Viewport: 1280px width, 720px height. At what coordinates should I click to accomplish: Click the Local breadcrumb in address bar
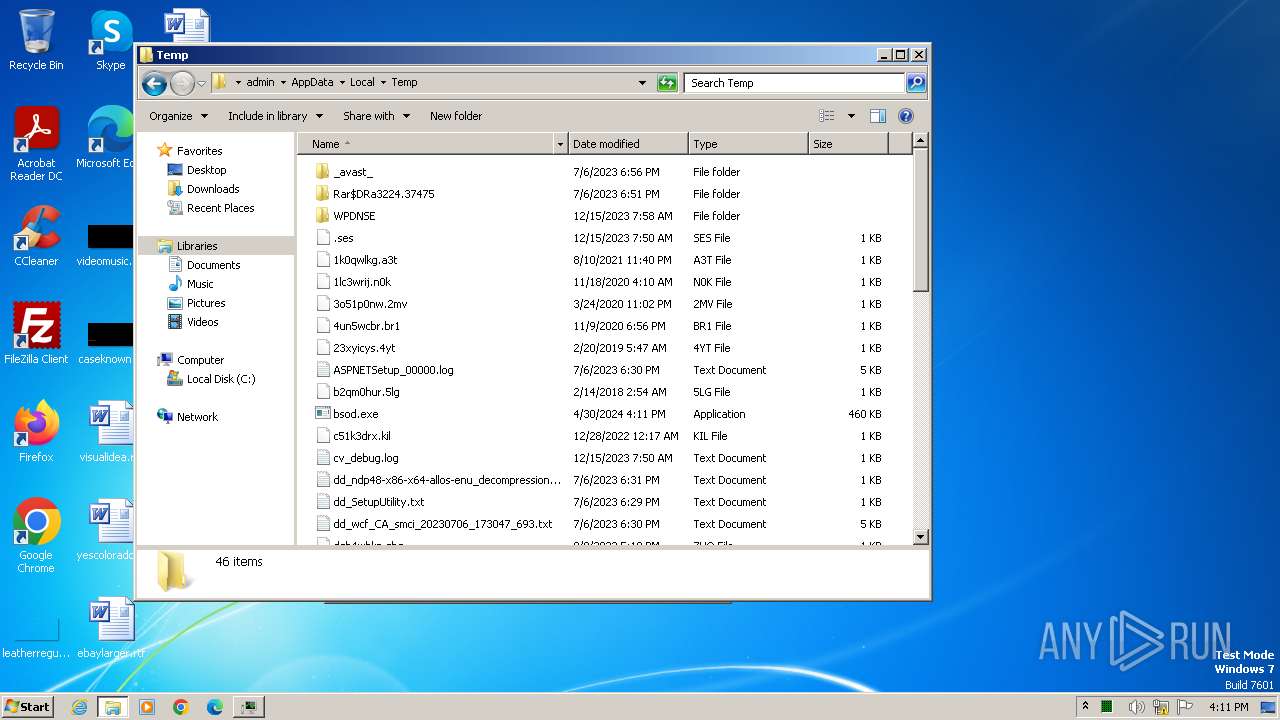click(x=362, y=83)
